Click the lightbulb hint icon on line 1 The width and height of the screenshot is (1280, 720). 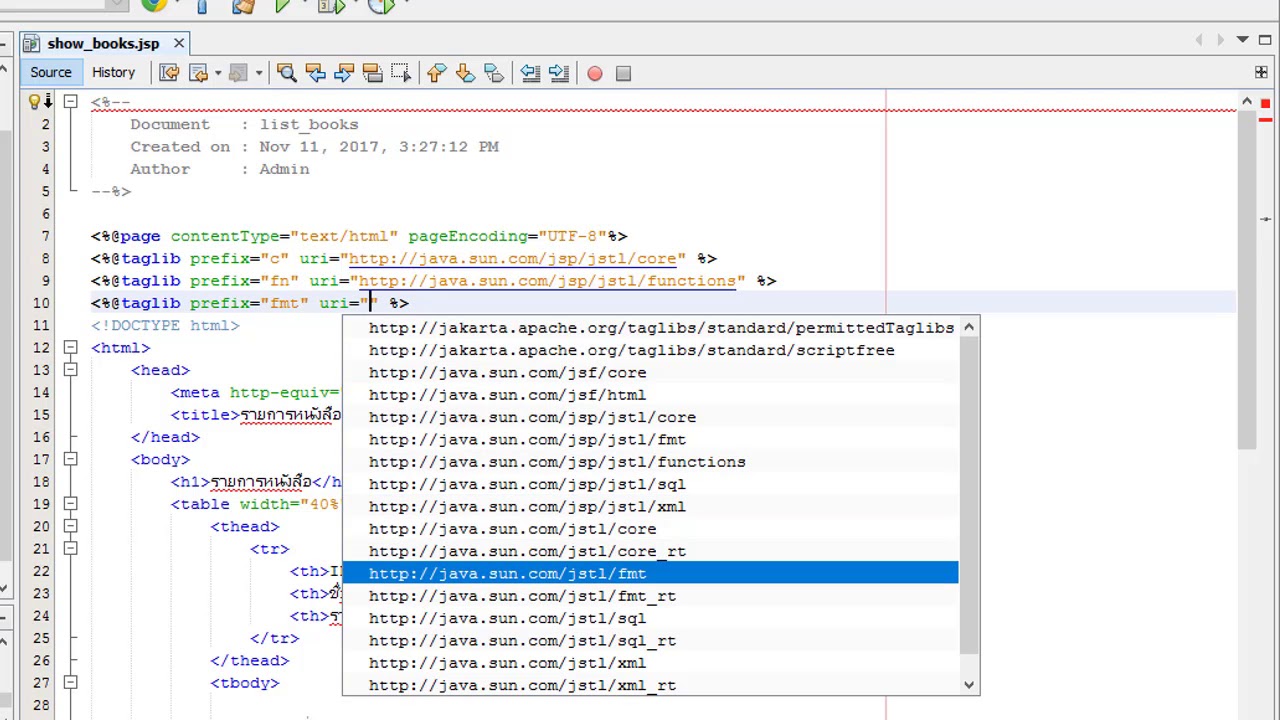[35, 101]
